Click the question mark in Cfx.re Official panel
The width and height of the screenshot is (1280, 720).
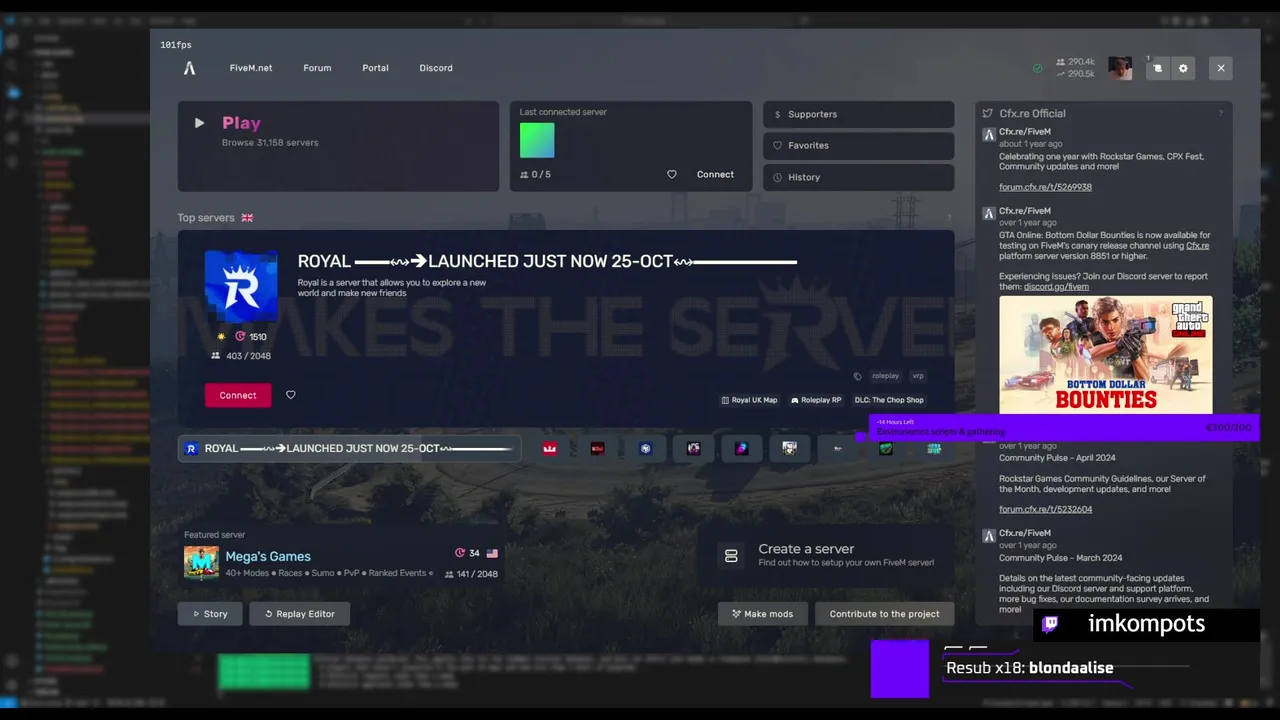1220,113
